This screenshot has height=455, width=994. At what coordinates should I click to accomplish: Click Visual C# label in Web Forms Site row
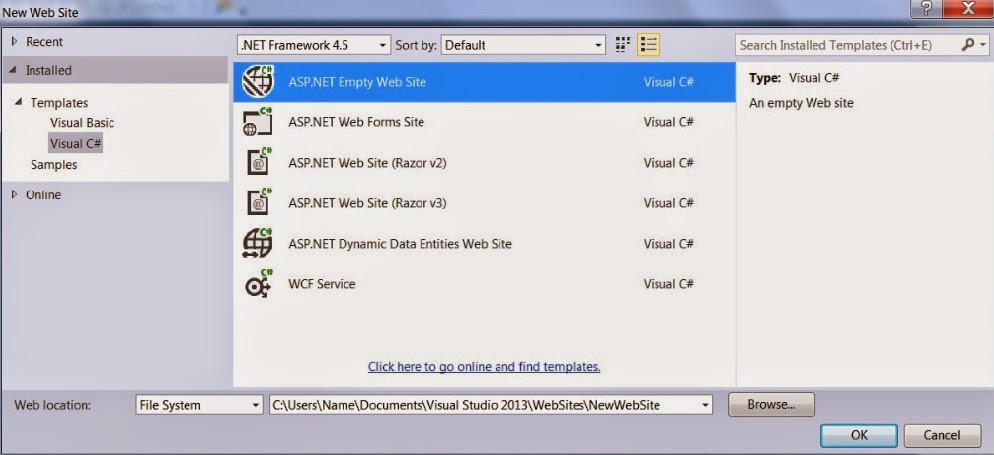click(669, 122)
